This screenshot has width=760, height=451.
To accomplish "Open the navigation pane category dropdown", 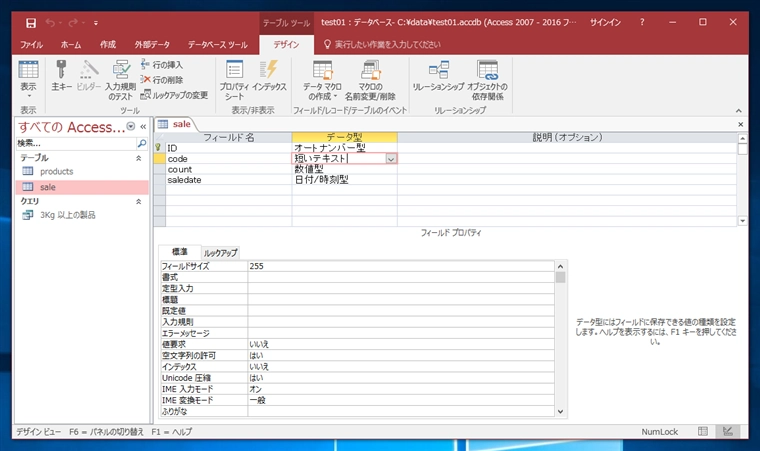I will 131,127.
